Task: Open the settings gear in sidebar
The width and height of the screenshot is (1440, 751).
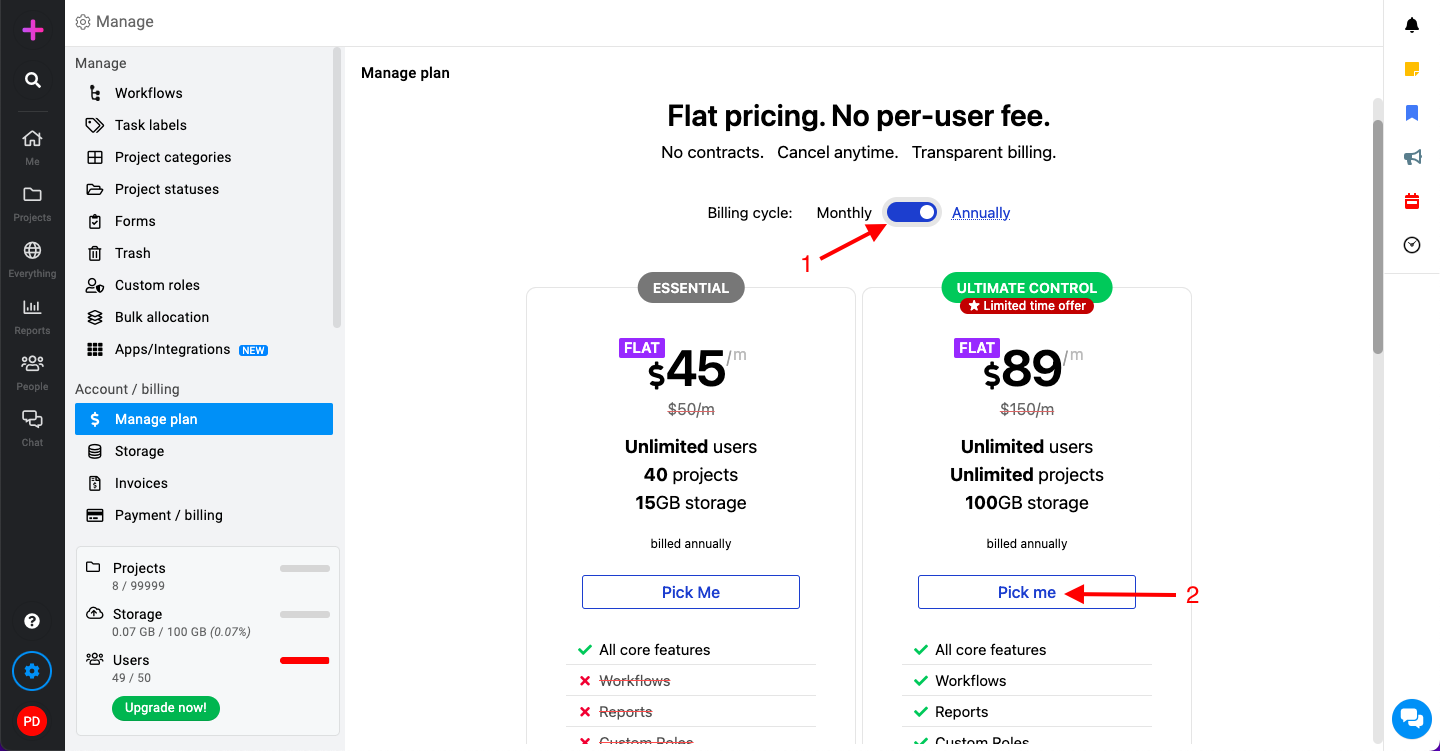Action: point(32,671)
